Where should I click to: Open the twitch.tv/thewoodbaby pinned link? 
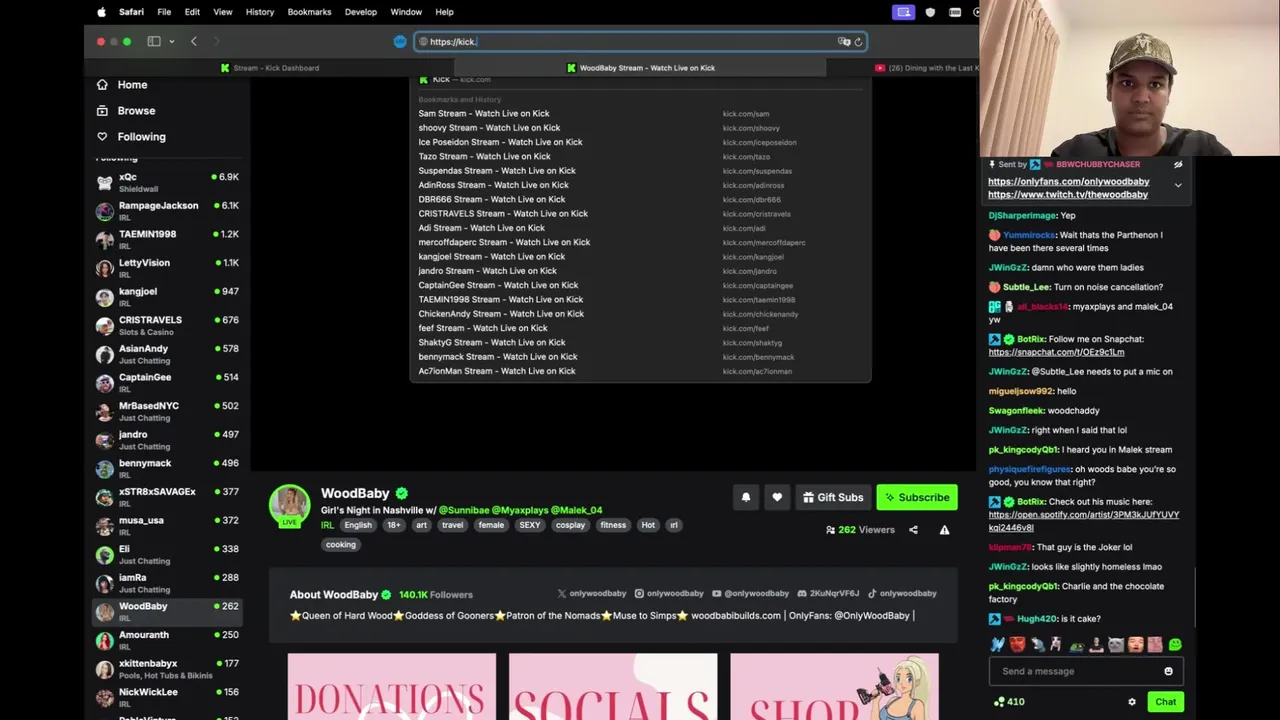1068,195
